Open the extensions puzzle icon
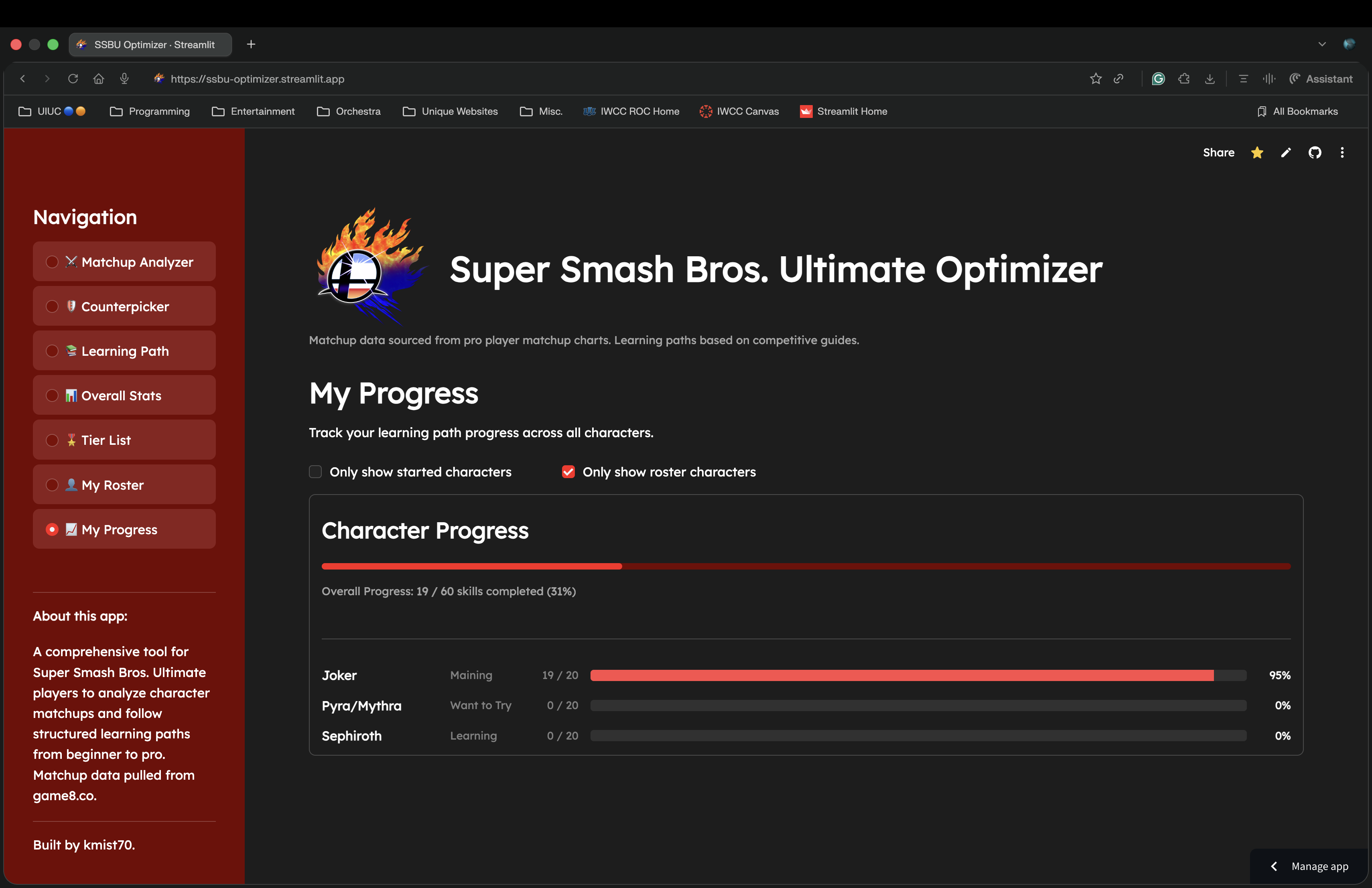 point(1184,79)
